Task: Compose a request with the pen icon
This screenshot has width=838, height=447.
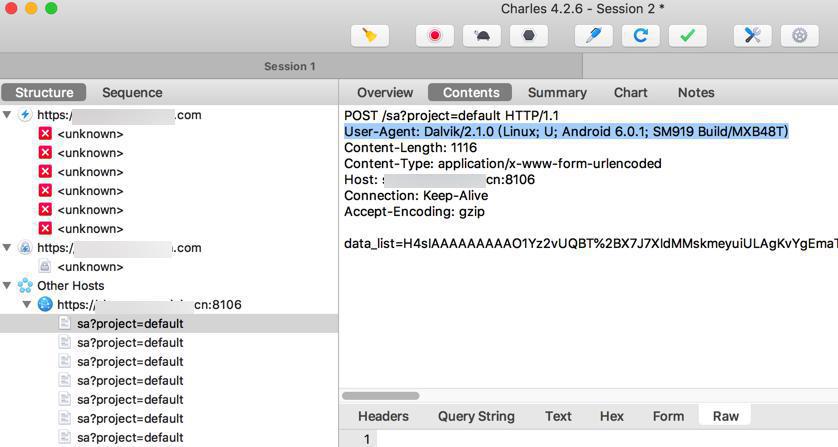Action: click(594, 36)
